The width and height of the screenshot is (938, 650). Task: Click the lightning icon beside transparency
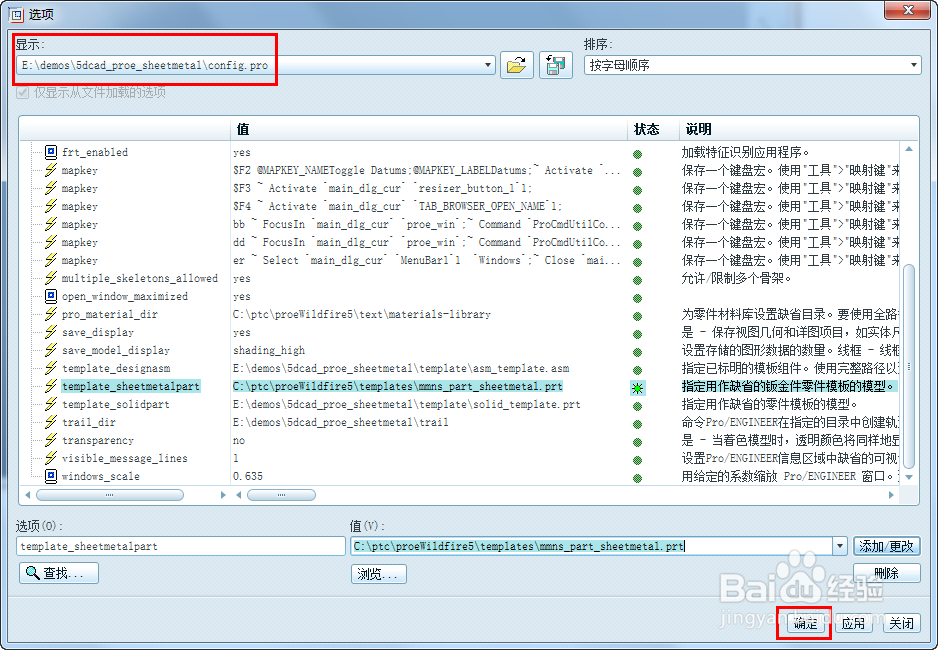(51, 440)
